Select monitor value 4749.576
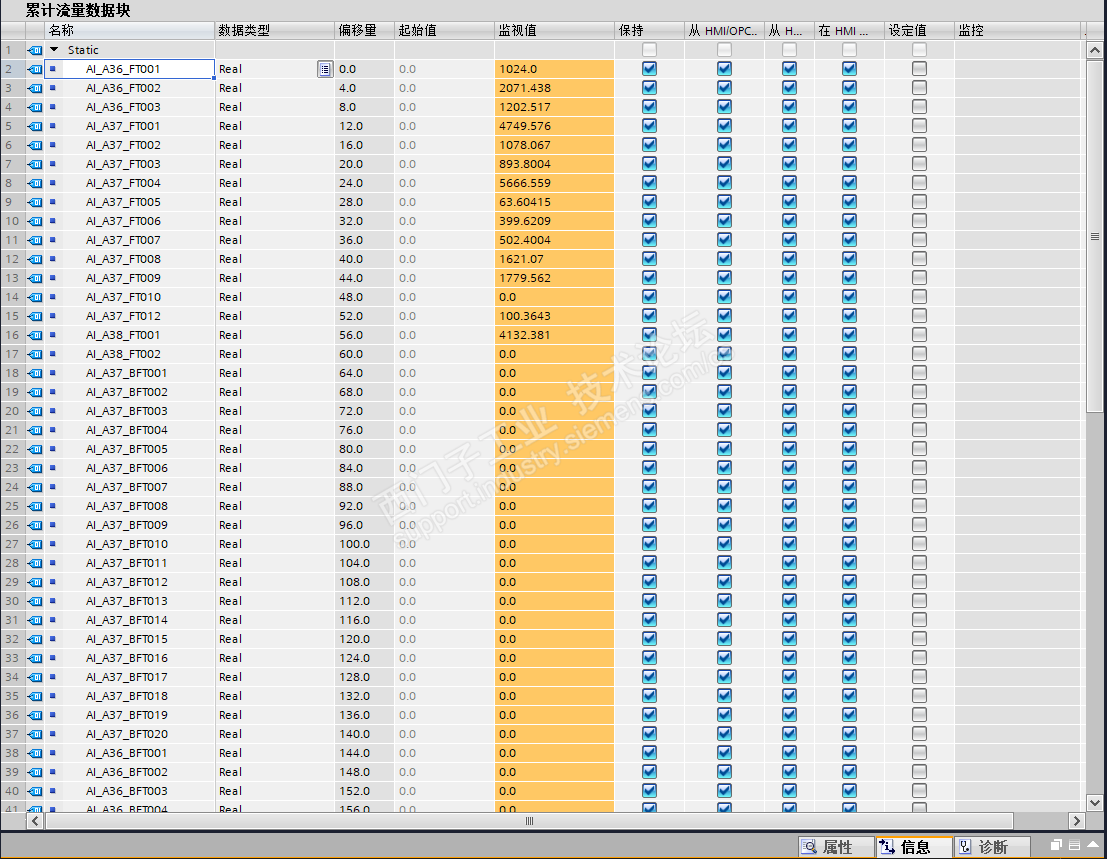1107x859 pixels. pos(555,126)
